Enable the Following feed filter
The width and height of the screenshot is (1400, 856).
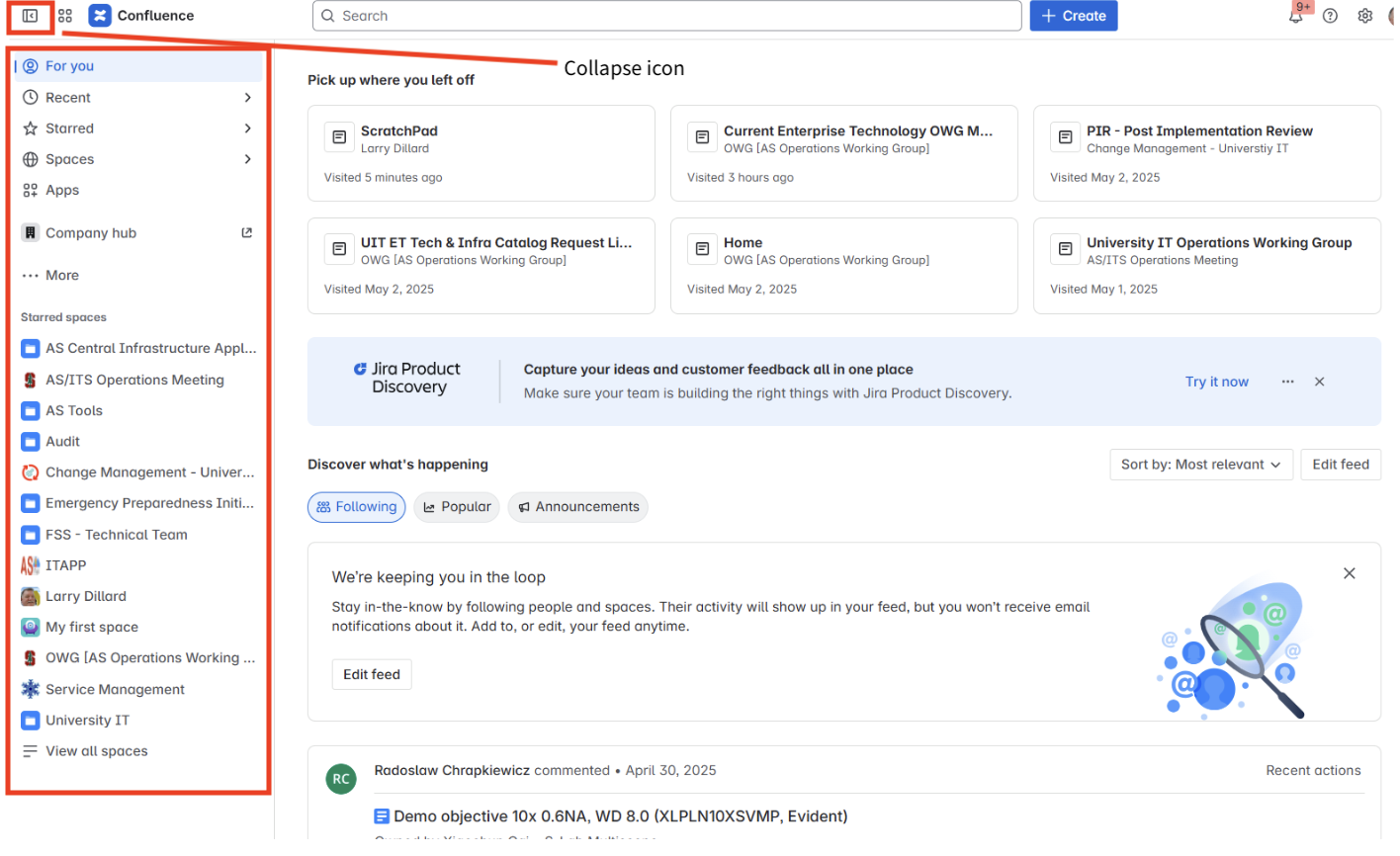pos(356,506)
